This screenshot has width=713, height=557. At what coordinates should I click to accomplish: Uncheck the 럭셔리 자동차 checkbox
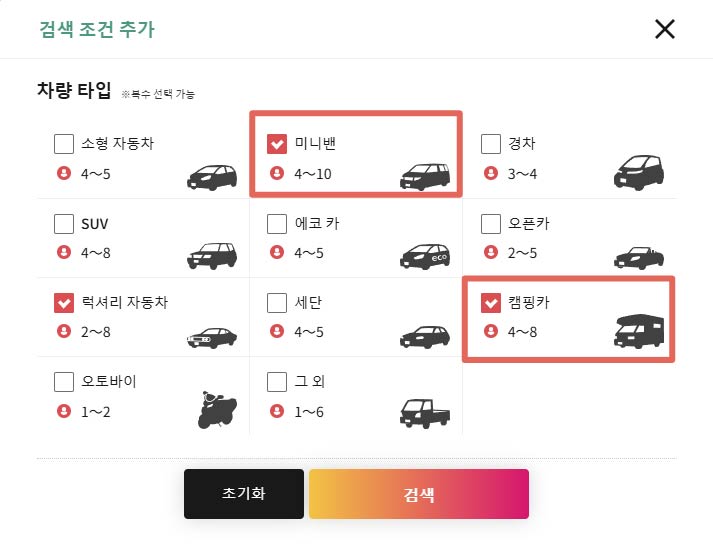[x=64, y=303]
